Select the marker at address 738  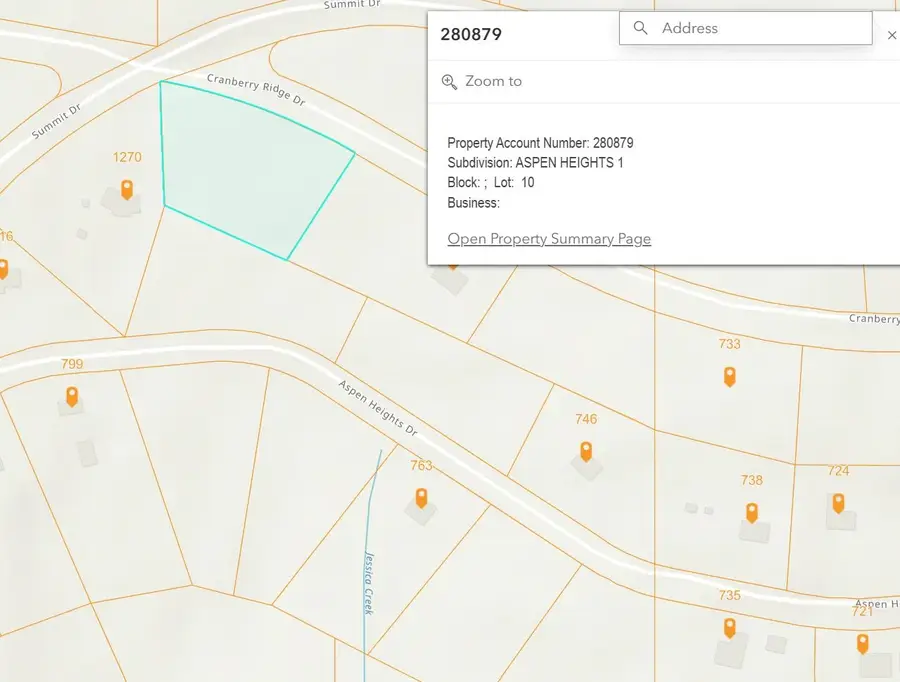click(752, 513)
